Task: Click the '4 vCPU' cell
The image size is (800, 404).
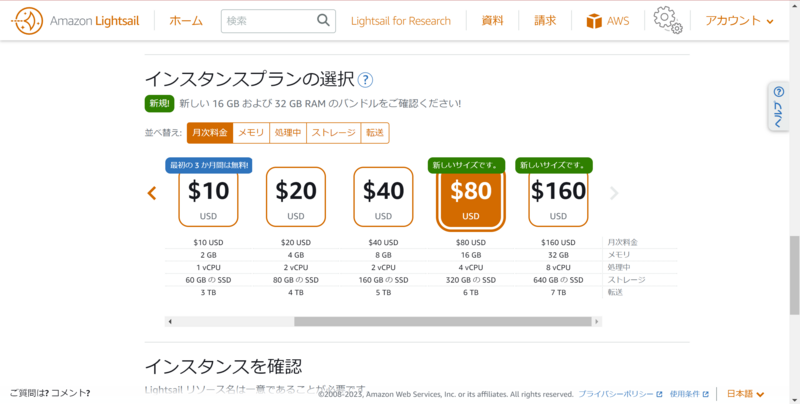Action: (x=470, y=267)
